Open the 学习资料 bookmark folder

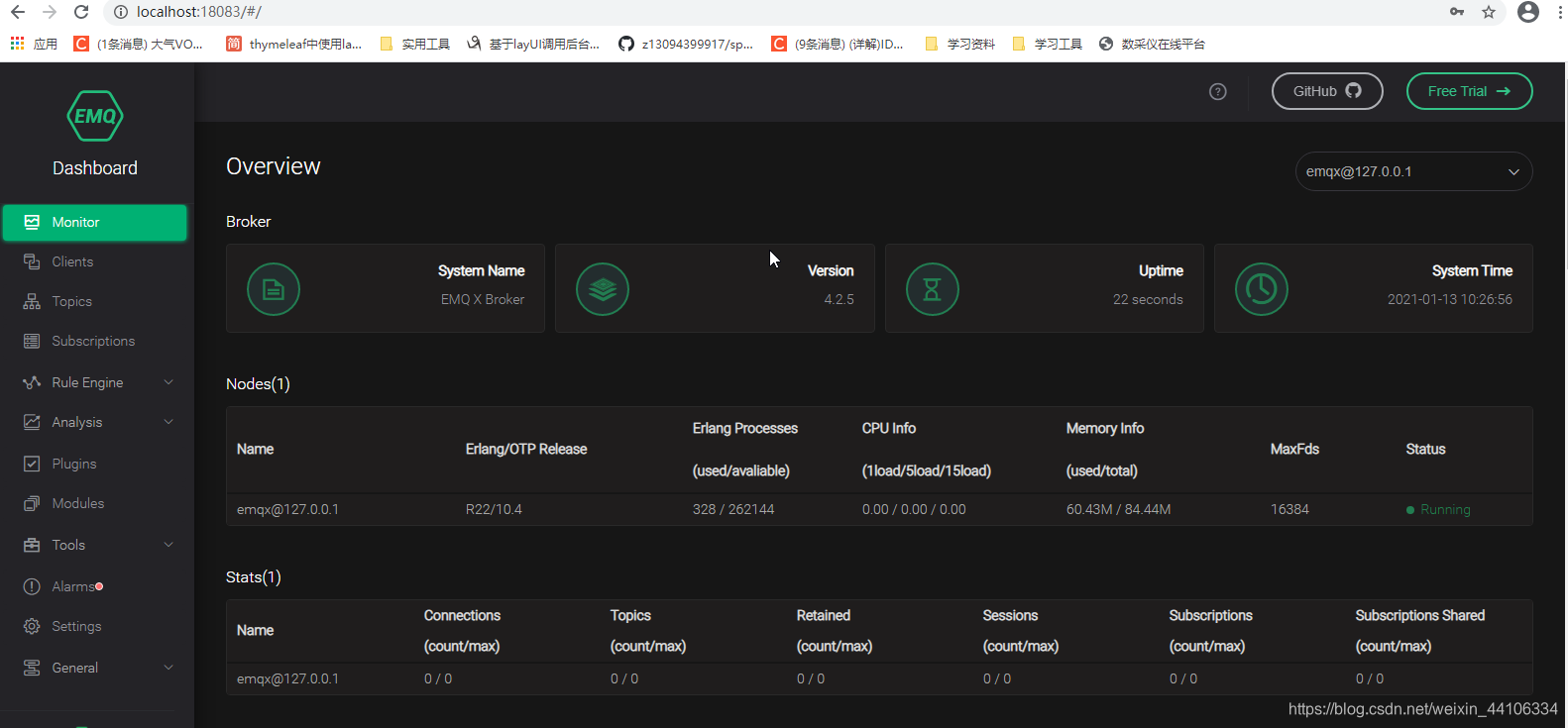click(959, 44)
